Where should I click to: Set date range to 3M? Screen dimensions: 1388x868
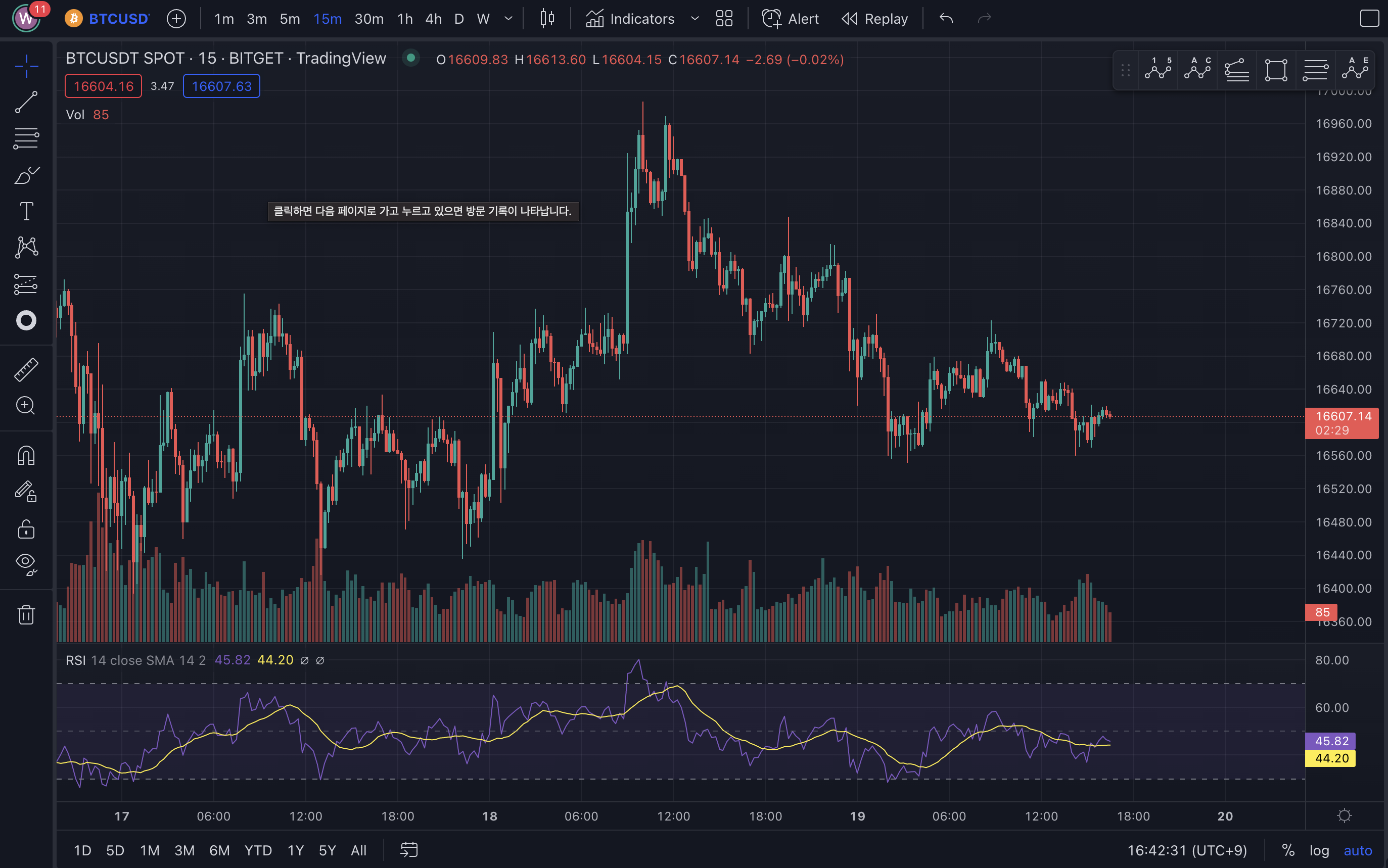coord(184,850)
